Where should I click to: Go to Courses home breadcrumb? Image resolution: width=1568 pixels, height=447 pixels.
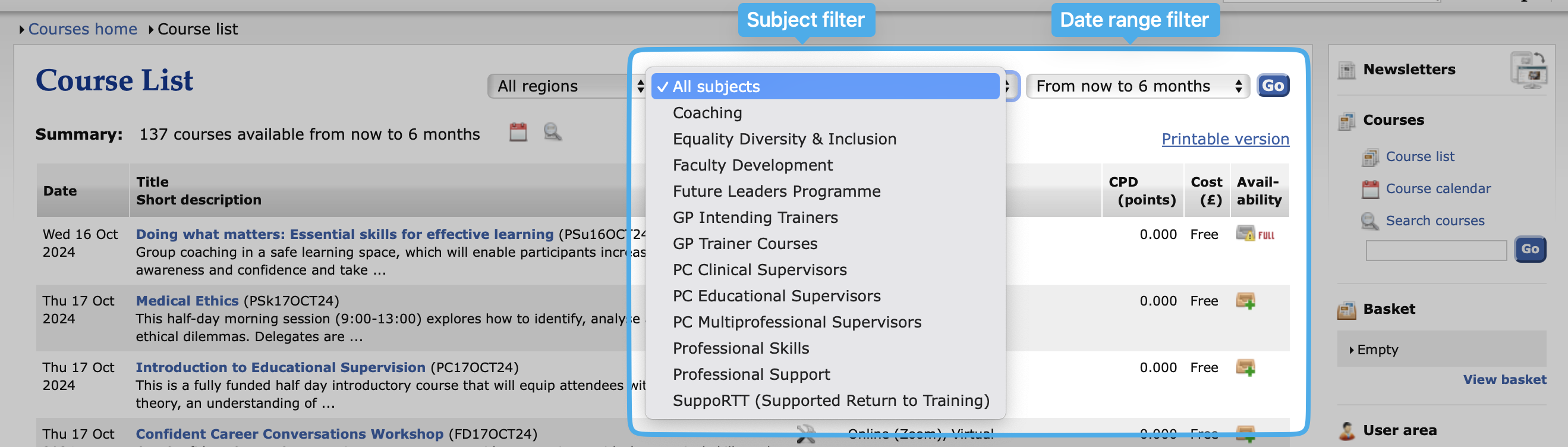pos(83,29)
